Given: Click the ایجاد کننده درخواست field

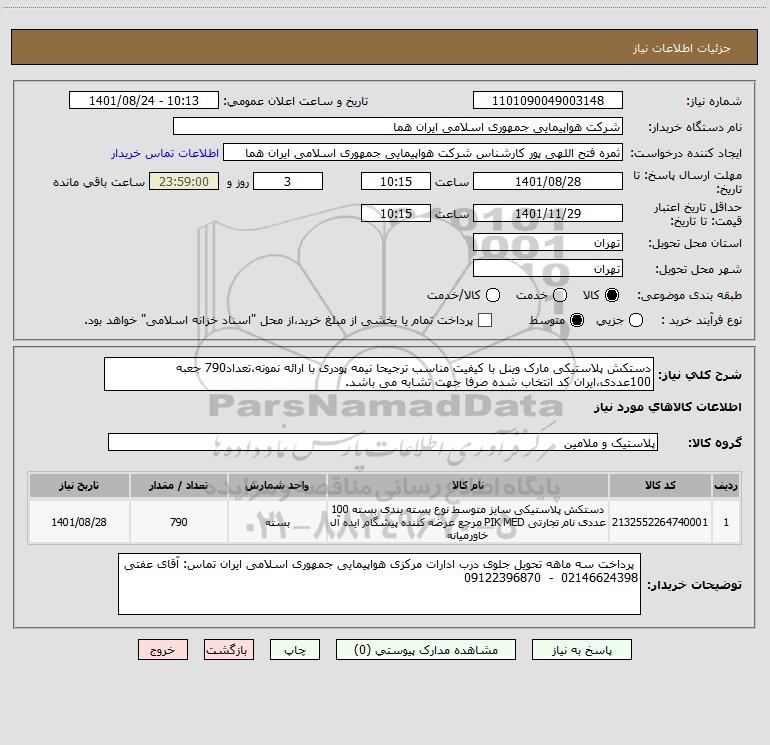Looking at the screenshot, I should [423, 152].
